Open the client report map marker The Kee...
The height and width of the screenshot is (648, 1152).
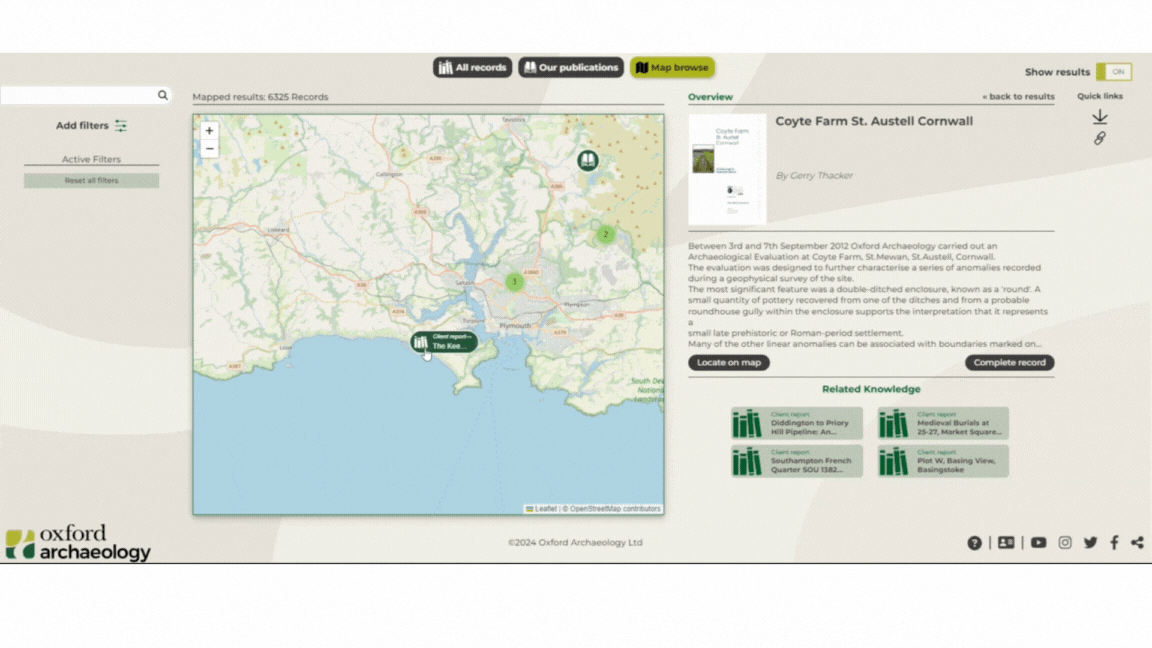444,342
